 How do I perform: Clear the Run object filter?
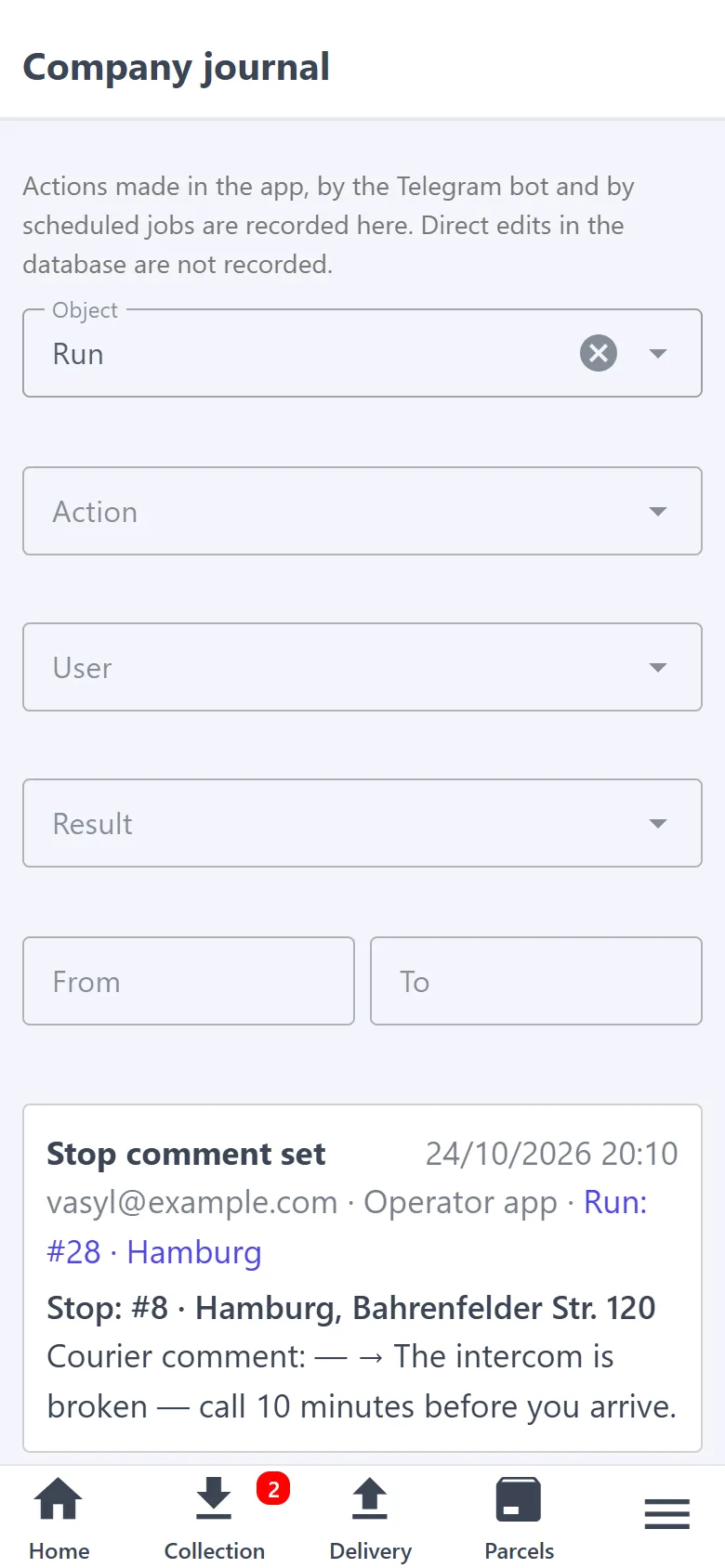coord(599,353)
